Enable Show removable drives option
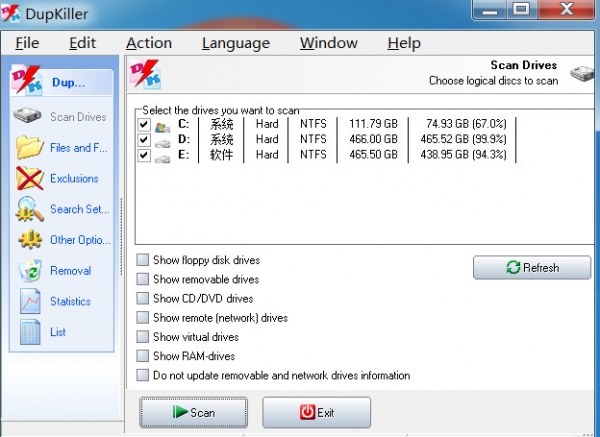600x437 pixels. [142, 280]
